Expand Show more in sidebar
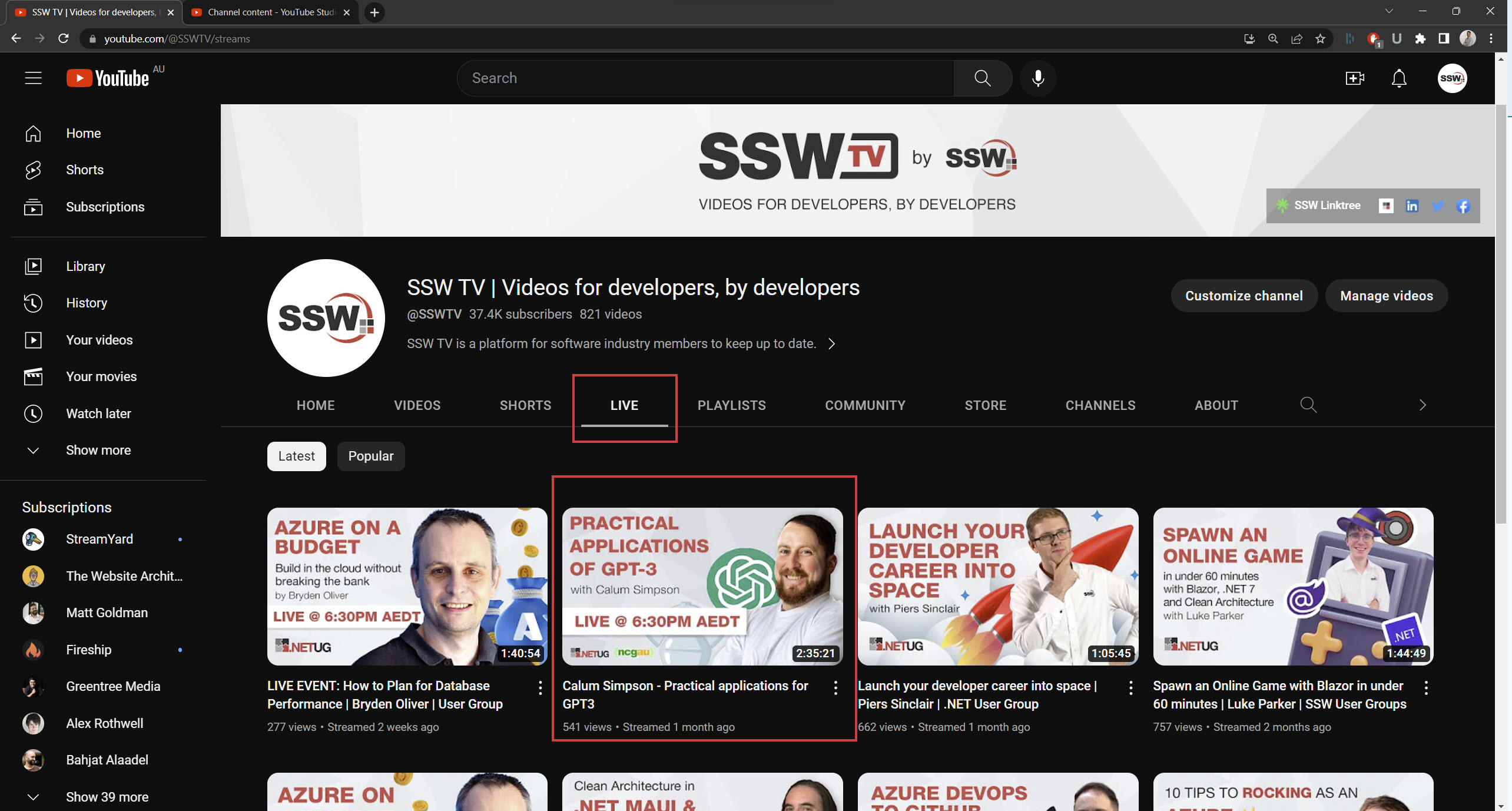1512x811 pixels. coord(98,451)
